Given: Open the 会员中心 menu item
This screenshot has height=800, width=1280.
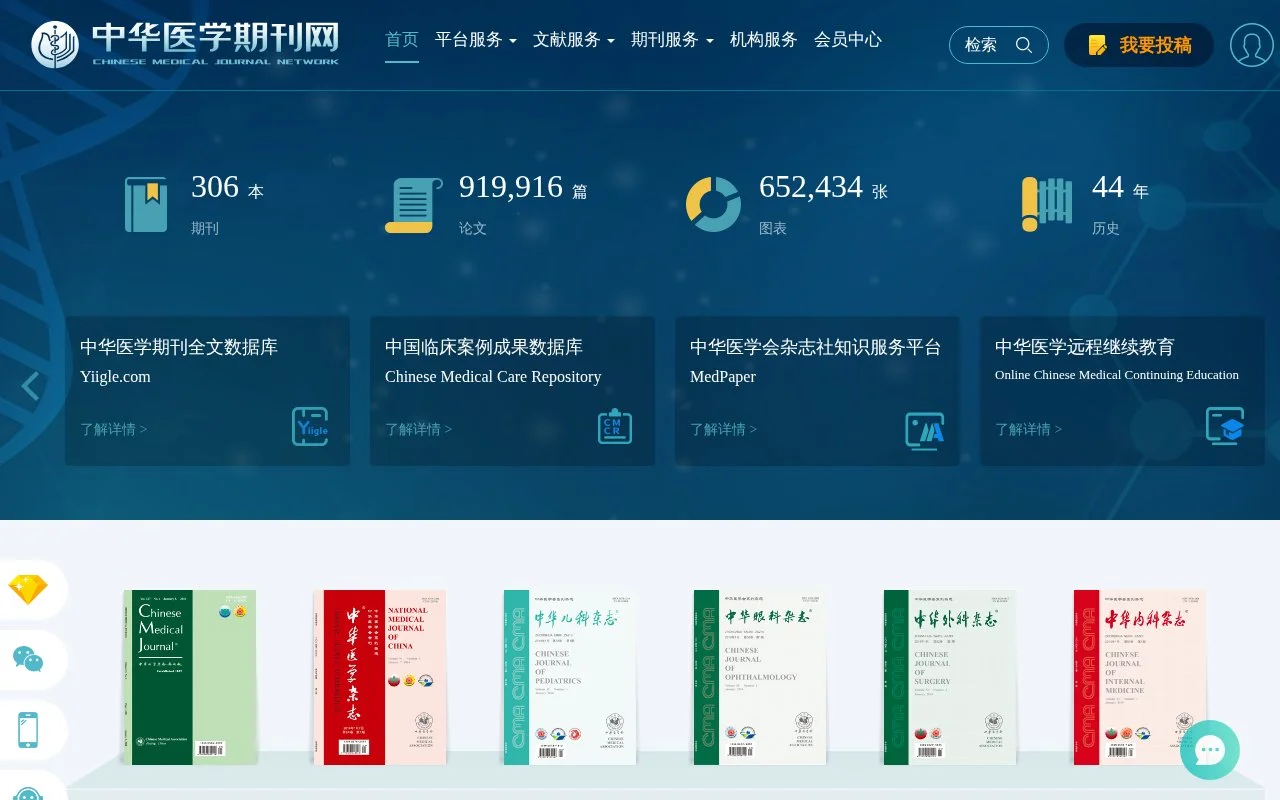Looking at the screenshot, I should tap(848, 40).
